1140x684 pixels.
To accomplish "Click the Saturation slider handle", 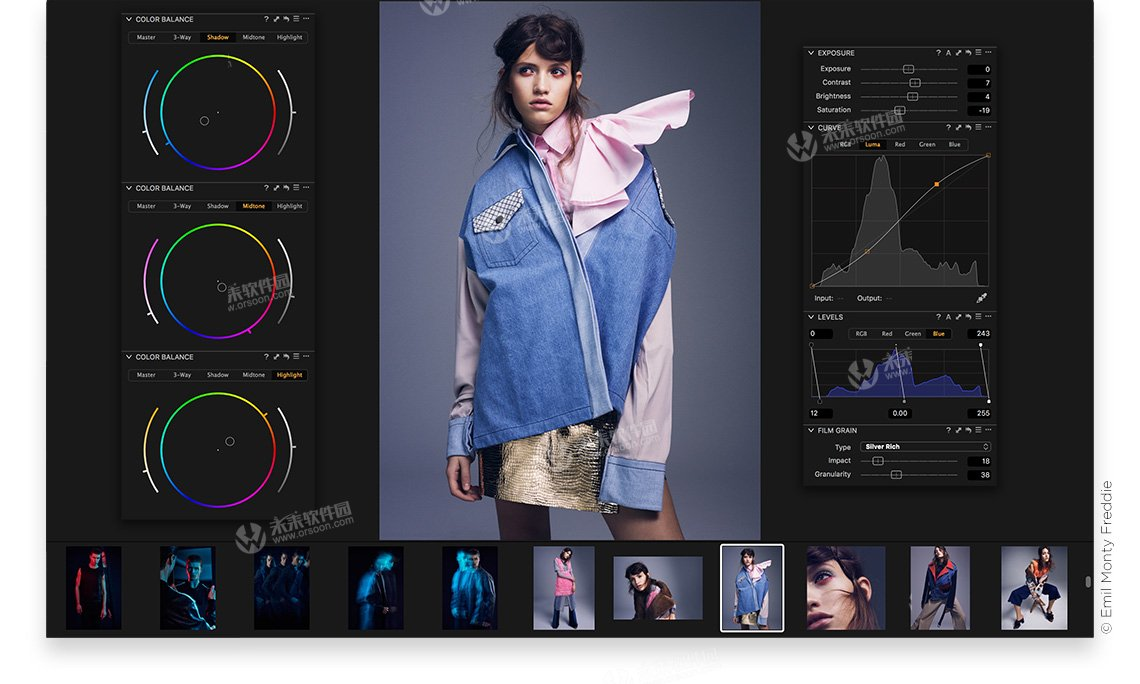I will pos(899,110).
